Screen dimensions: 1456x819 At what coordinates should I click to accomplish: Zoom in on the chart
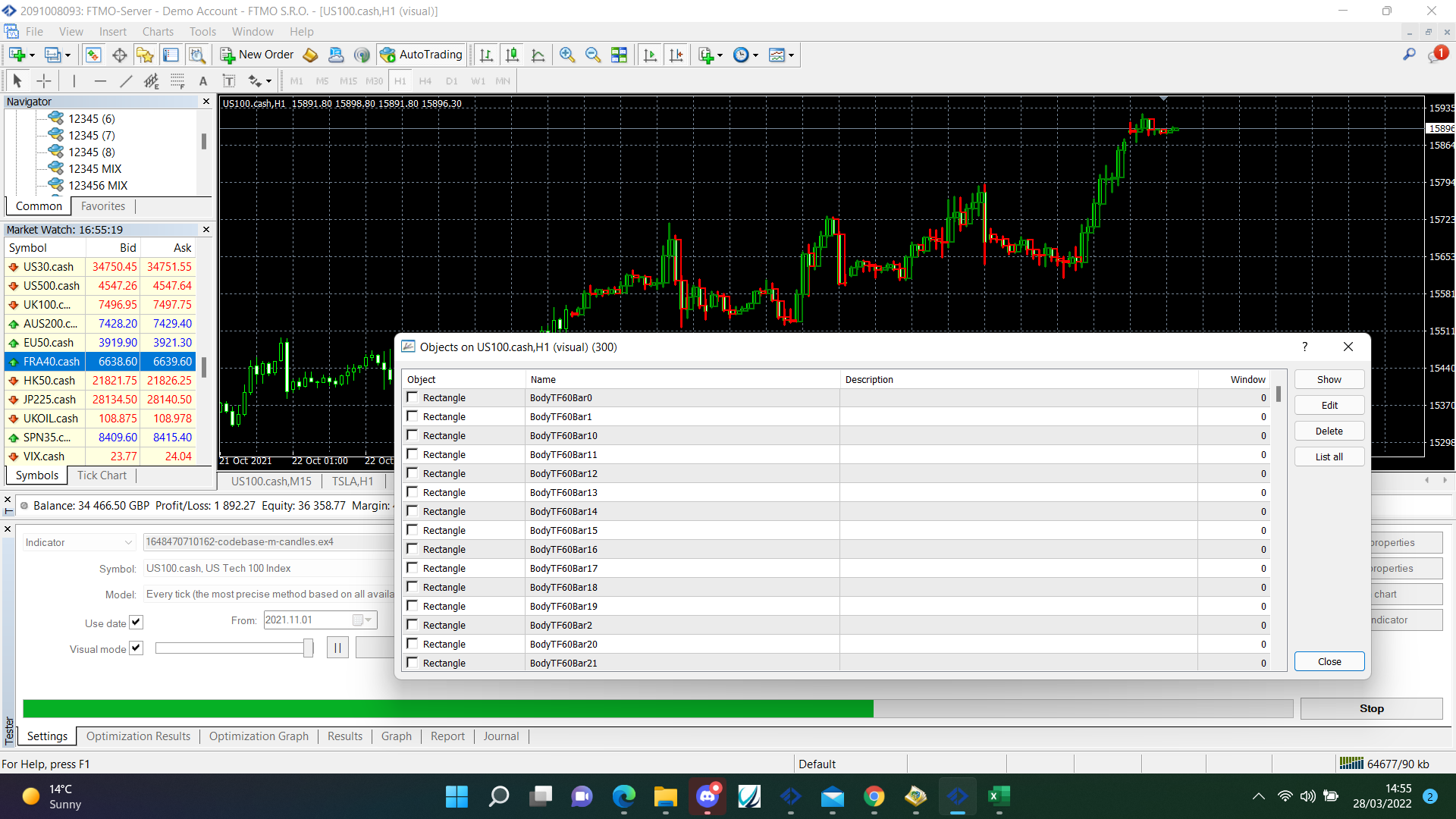(x=567, y=55)
